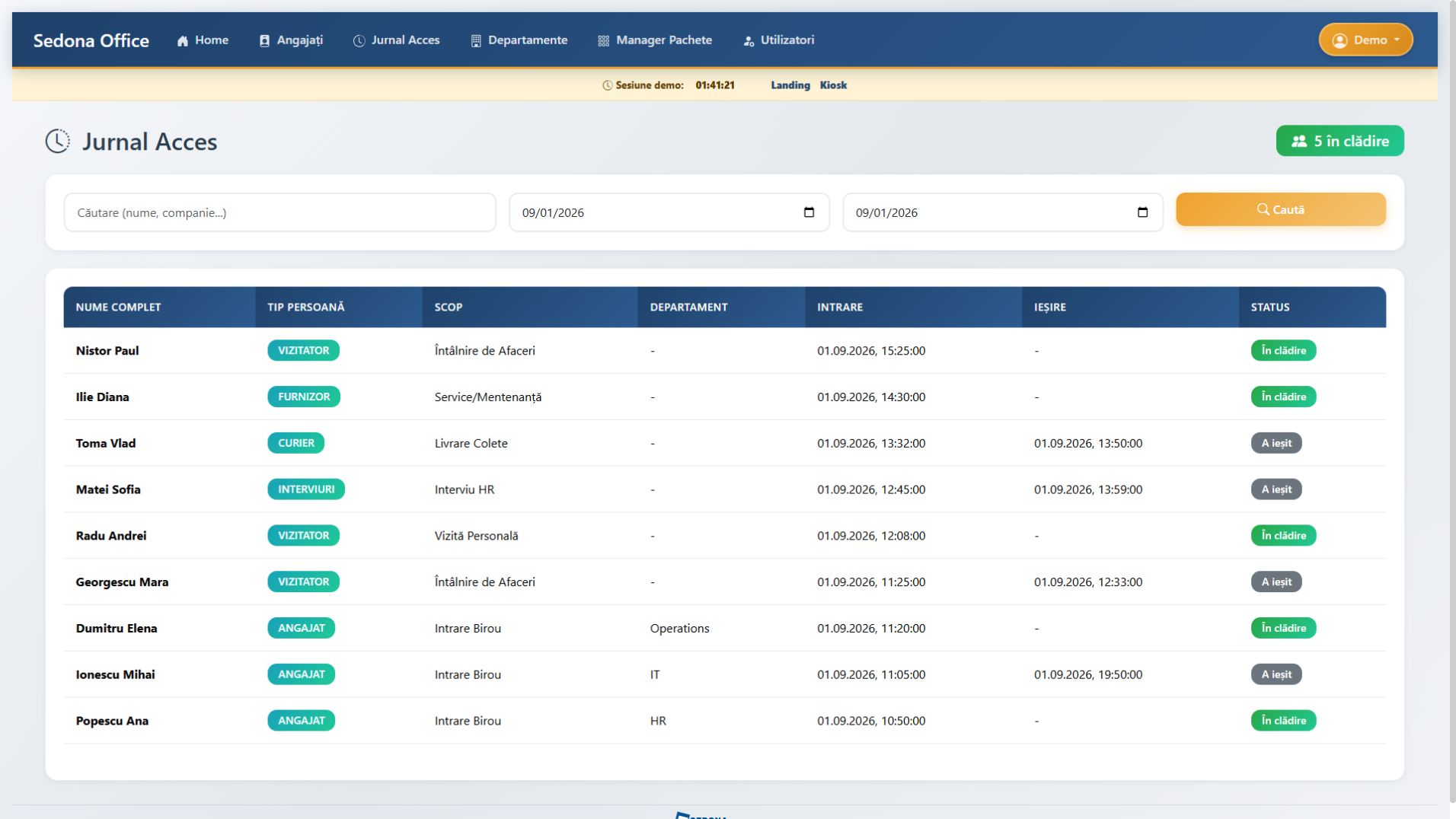The image size is (1456, 819).
Task: Open the Kiosk link
Action: (833, 85)
